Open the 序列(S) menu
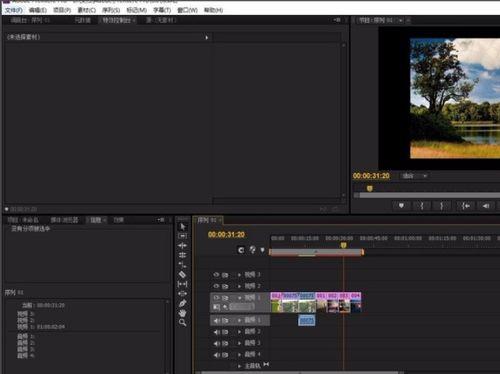500x374 pixels. tap(111, 10)
